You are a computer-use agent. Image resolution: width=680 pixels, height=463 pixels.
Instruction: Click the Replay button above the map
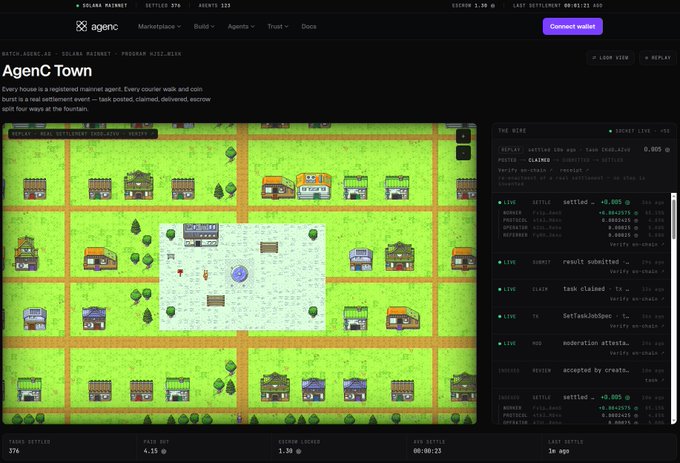point(658,58)
